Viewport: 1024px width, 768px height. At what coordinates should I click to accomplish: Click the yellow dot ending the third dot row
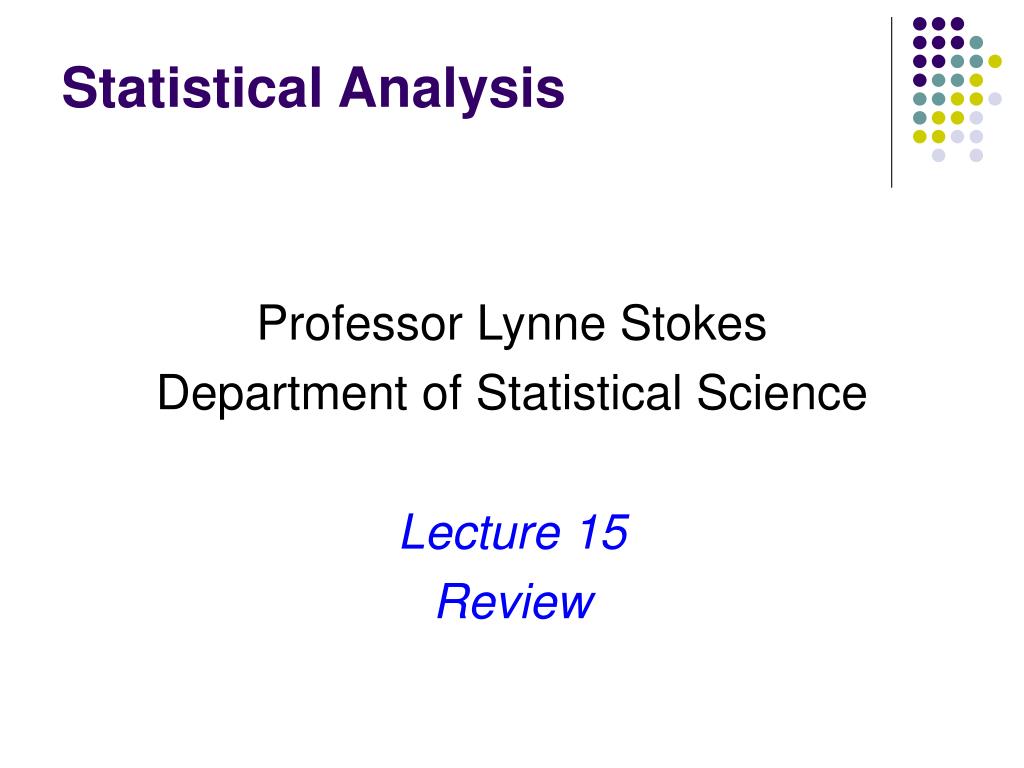[995, 61]
